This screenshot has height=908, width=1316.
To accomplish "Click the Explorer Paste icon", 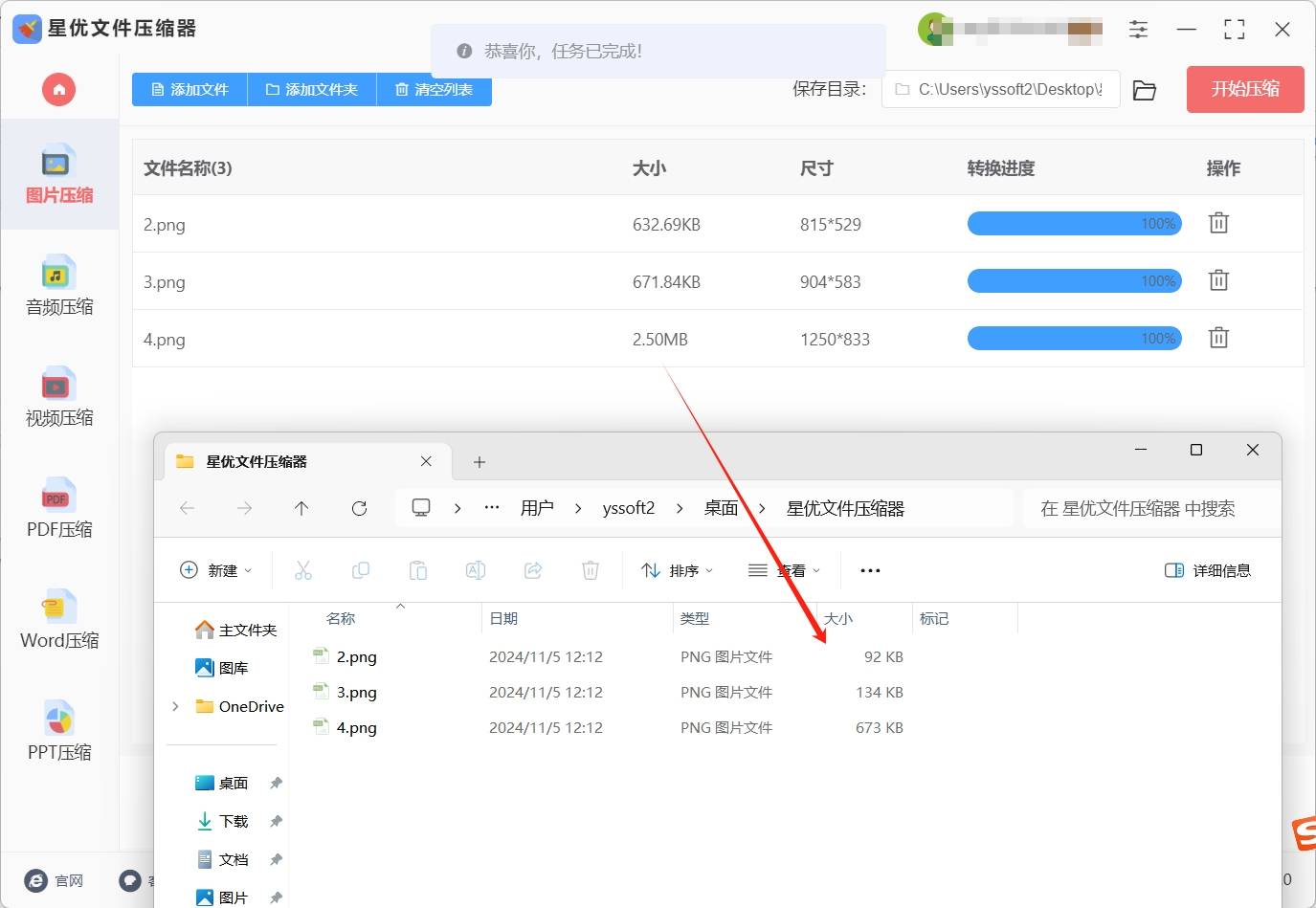I will coord(418,570).
